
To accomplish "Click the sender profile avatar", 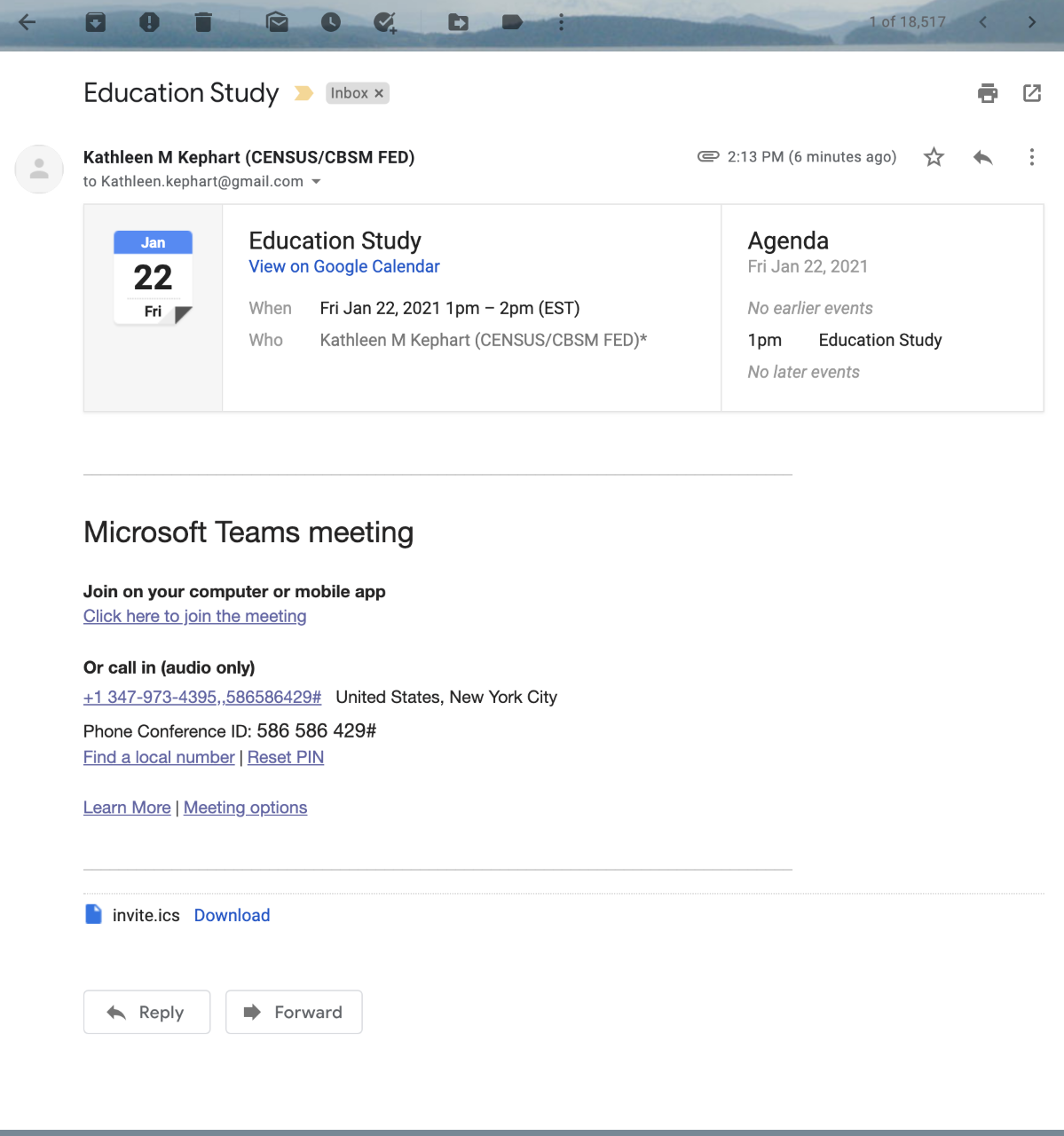I will pyautogui.click(x=39, y=169).
